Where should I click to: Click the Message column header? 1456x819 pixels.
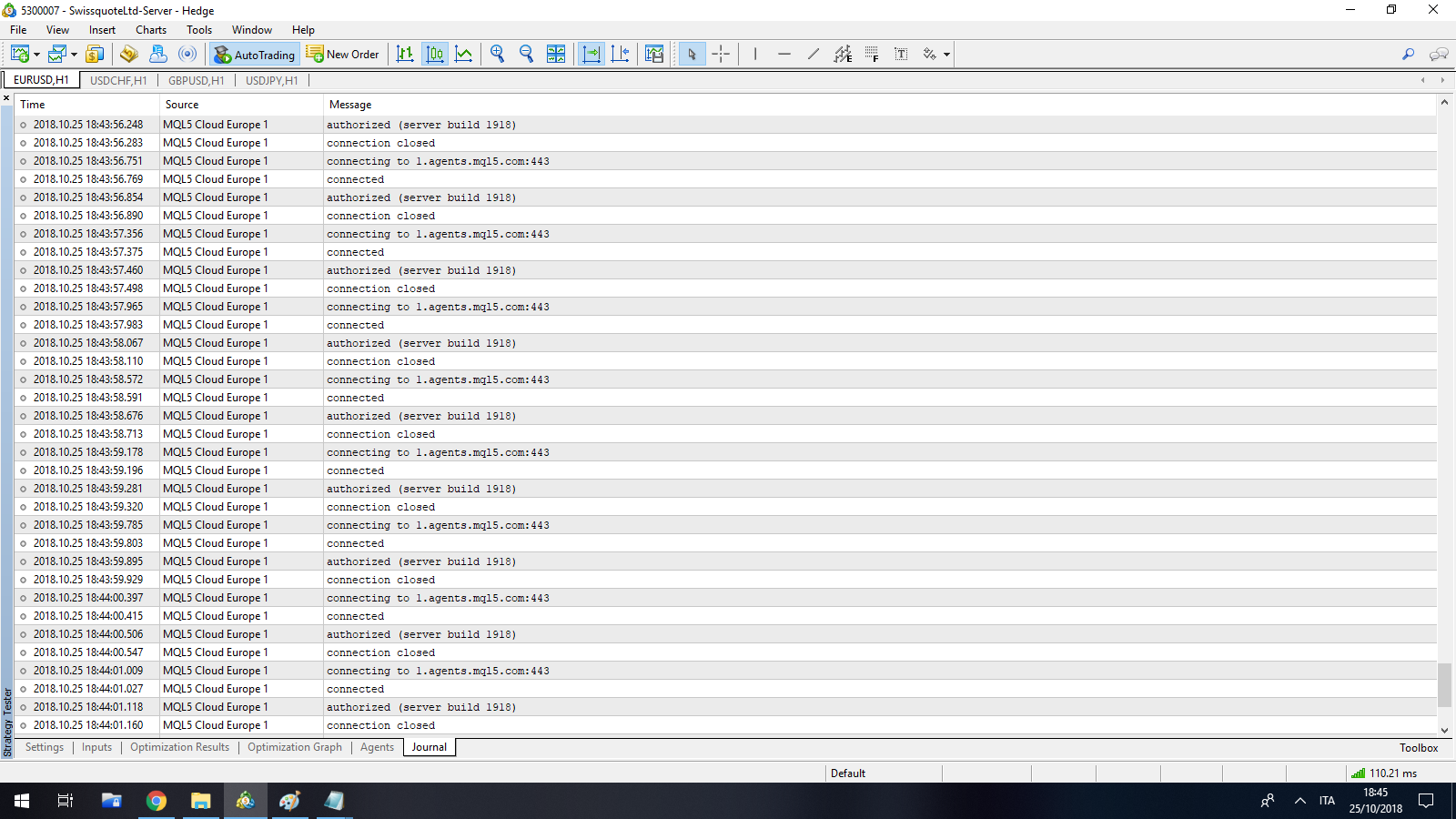coord(880,105)
